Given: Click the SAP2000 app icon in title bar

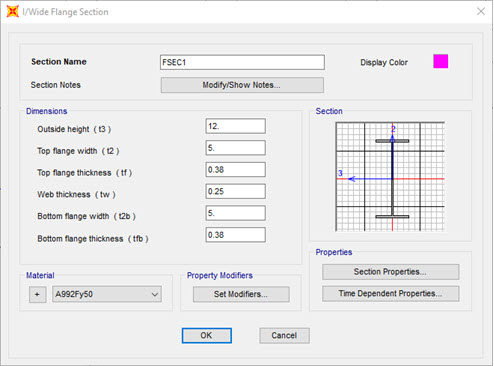Looking at the screenshot, I should tap(13, 12).
